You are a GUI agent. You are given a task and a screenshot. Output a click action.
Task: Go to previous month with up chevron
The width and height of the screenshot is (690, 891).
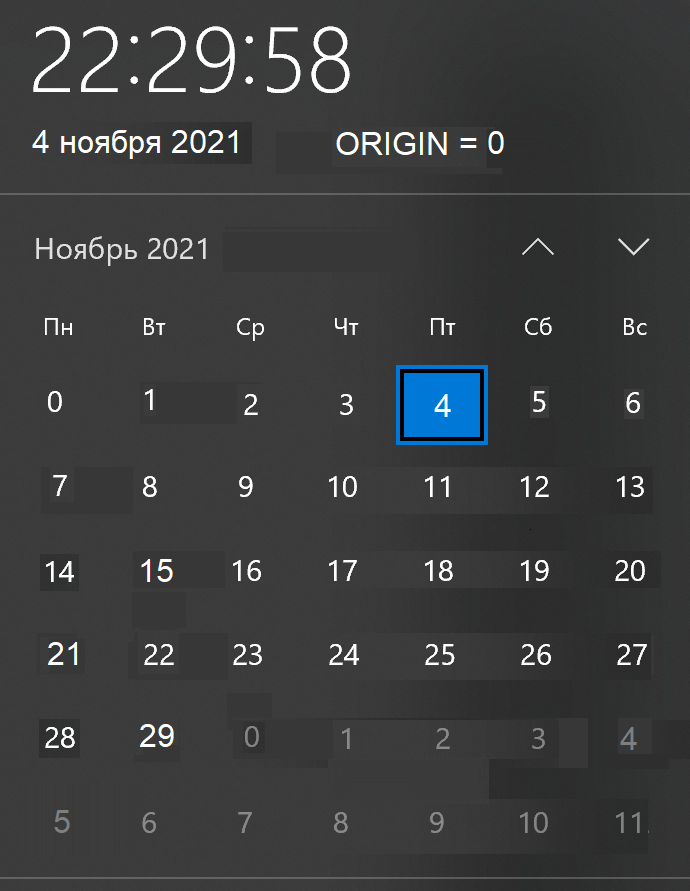pos(538,248)
